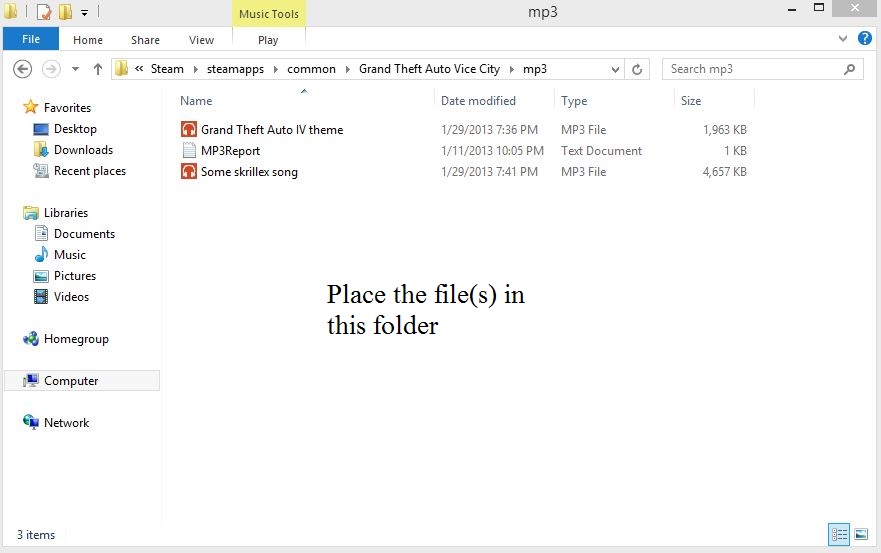Select the Grand Theft Auto IV theme file
This screenshot has width=881, height=553.
pyautogui.click(x=271, y=130)
